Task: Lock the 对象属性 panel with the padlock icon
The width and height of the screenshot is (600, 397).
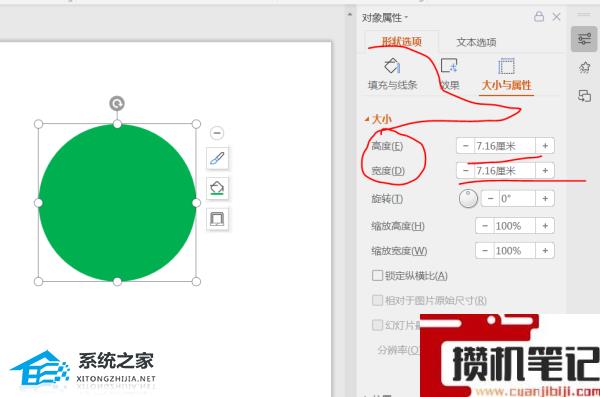Action: pos(539,16)
